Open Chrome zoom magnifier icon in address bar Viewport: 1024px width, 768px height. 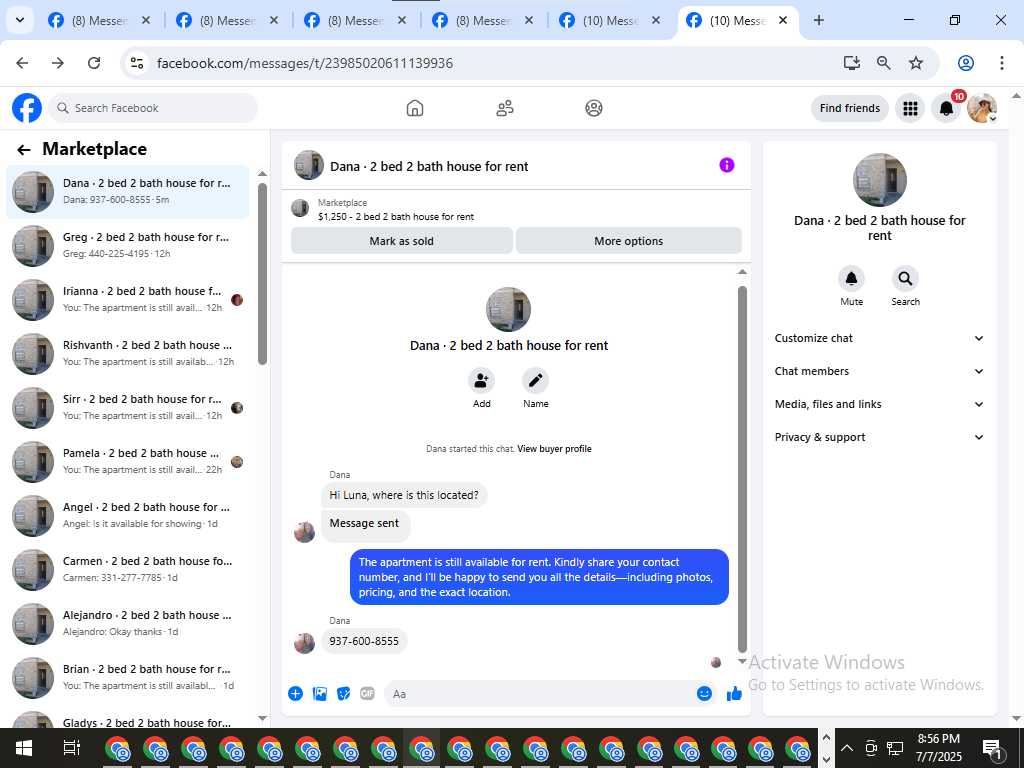(884, 63)
